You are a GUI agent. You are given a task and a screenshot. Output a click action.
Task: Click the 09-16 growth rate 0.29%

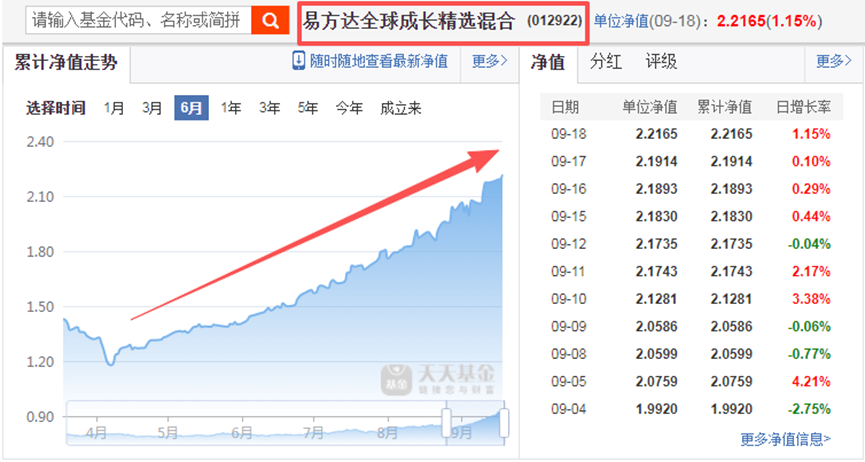(811, 189)
